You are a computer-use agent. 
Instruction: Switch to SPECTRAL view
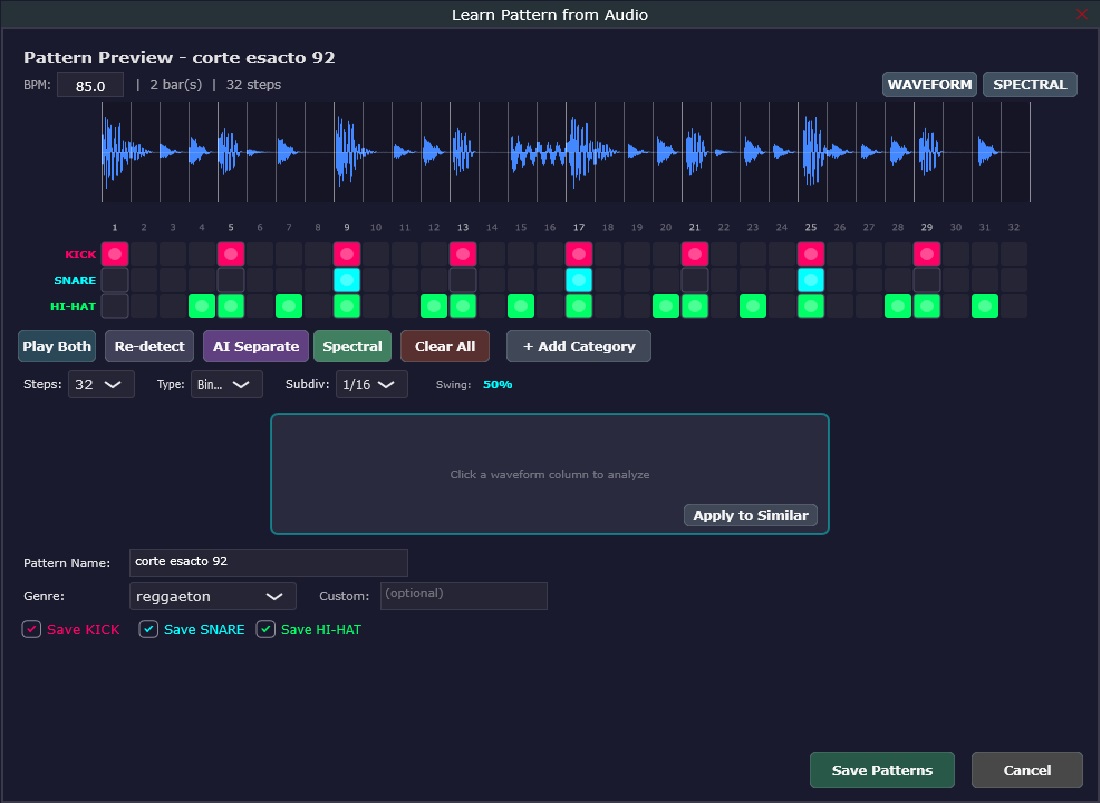(1030, 84)
